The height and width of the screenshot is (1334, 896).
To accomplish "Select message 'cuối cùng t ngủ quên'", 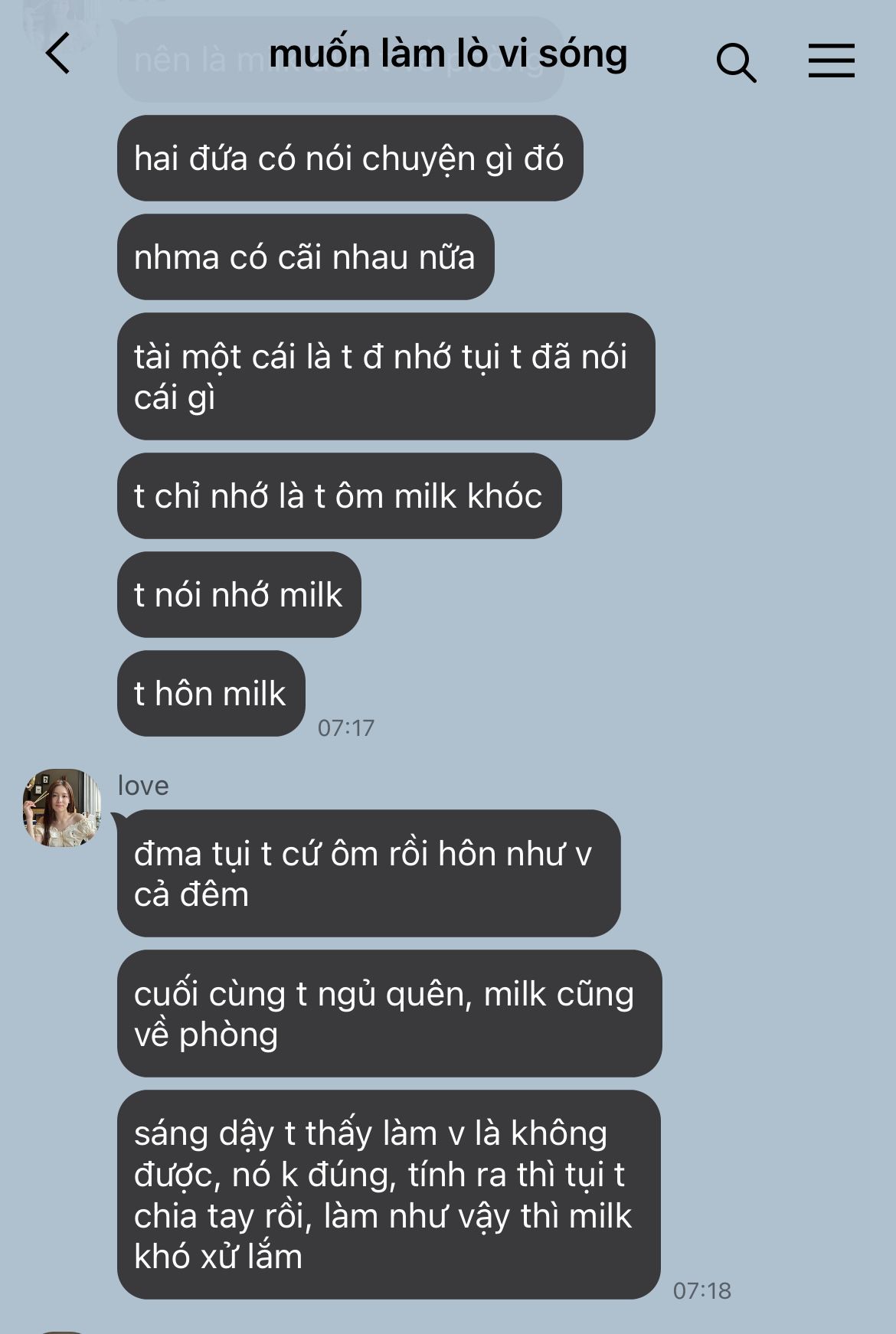I will [x=389, y=1014].
